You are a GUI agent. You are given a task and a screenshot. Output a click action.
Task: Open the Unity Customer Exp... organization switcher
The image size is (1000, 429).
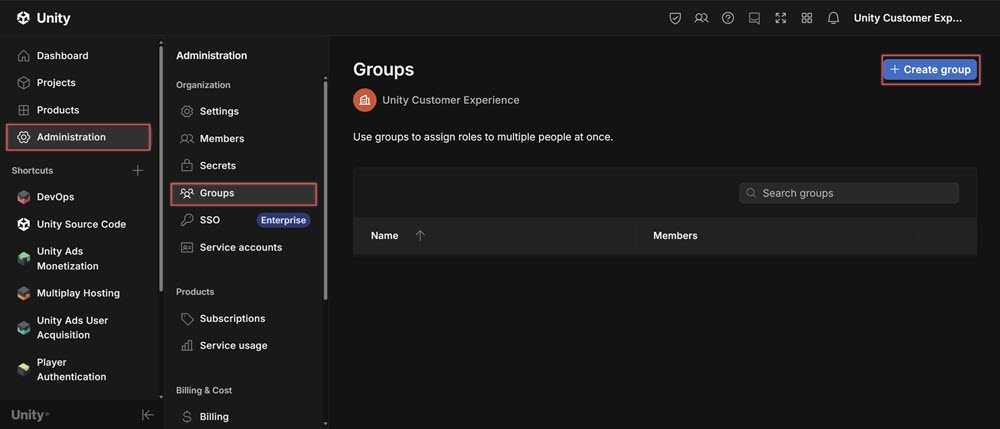[907, 18]
